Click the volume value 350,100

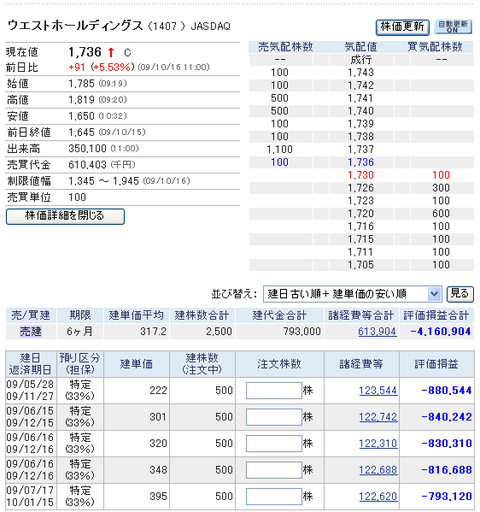tap(87, 148)
